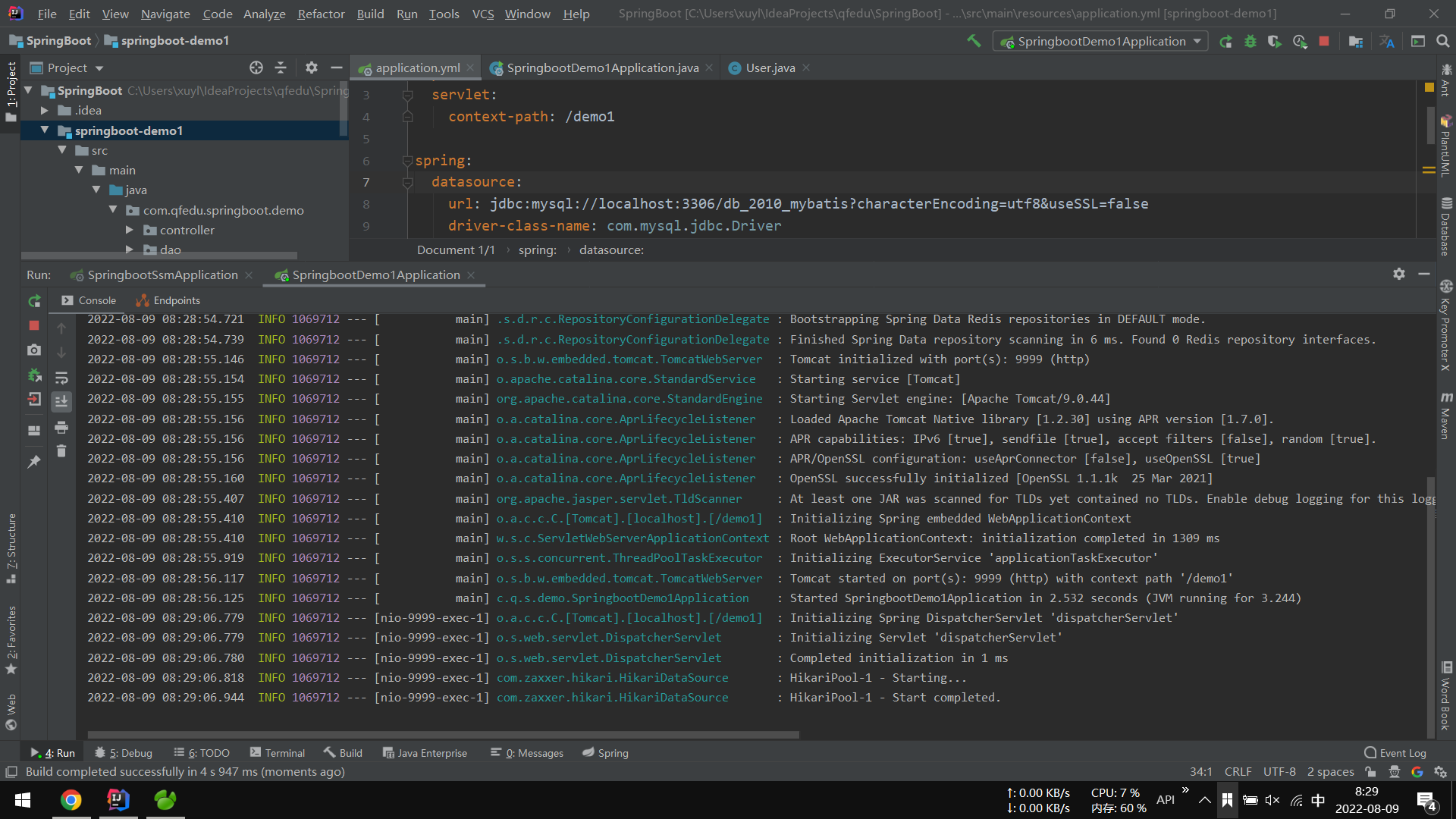Hide the Project tool window
The width and height of the screenshot is (1456, 819).
click(336, 67)
